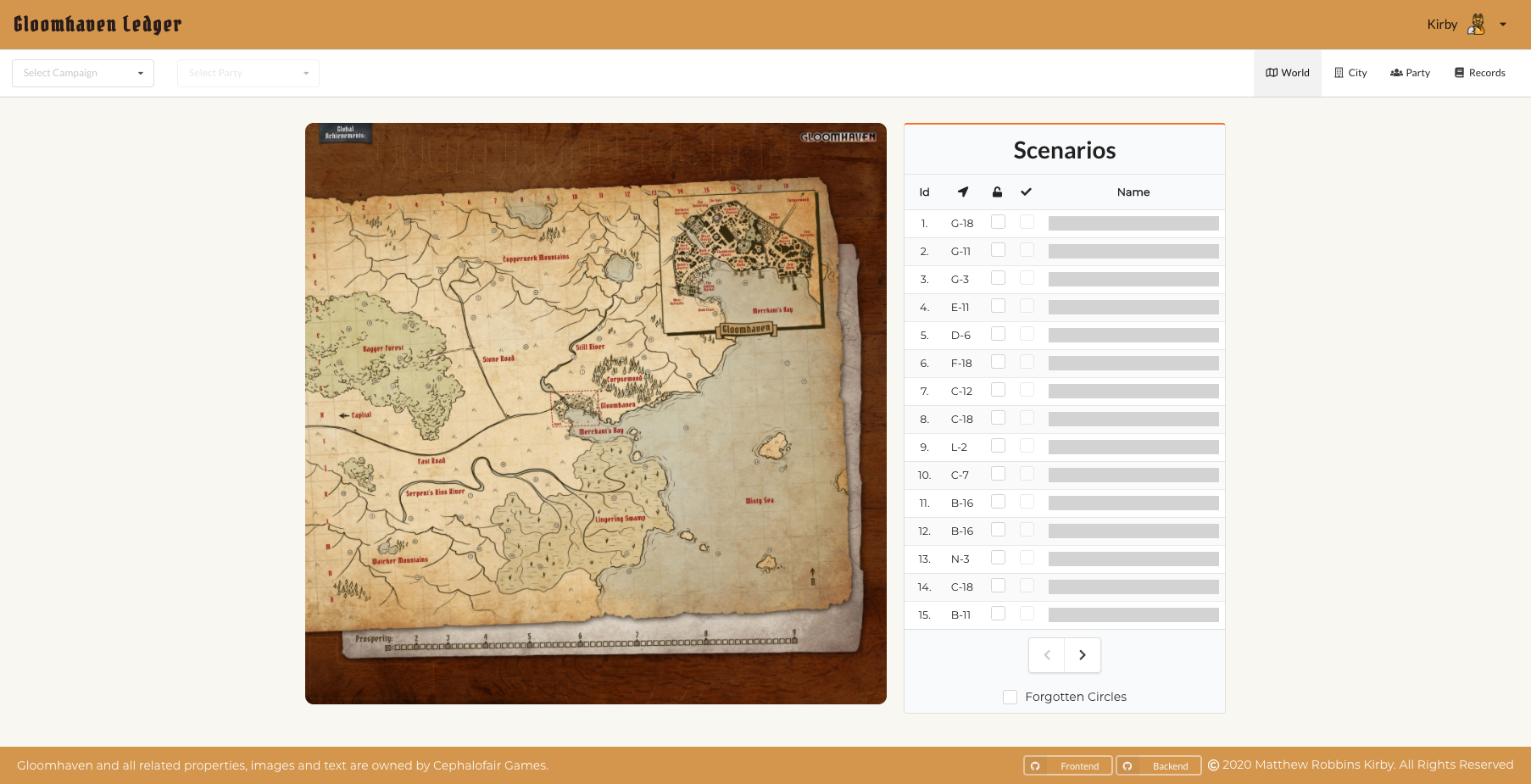Viewport: 1531px width, 784px height.
Task: Expand the Kirby account dropdown arrow
Action: coord(1503,25)
